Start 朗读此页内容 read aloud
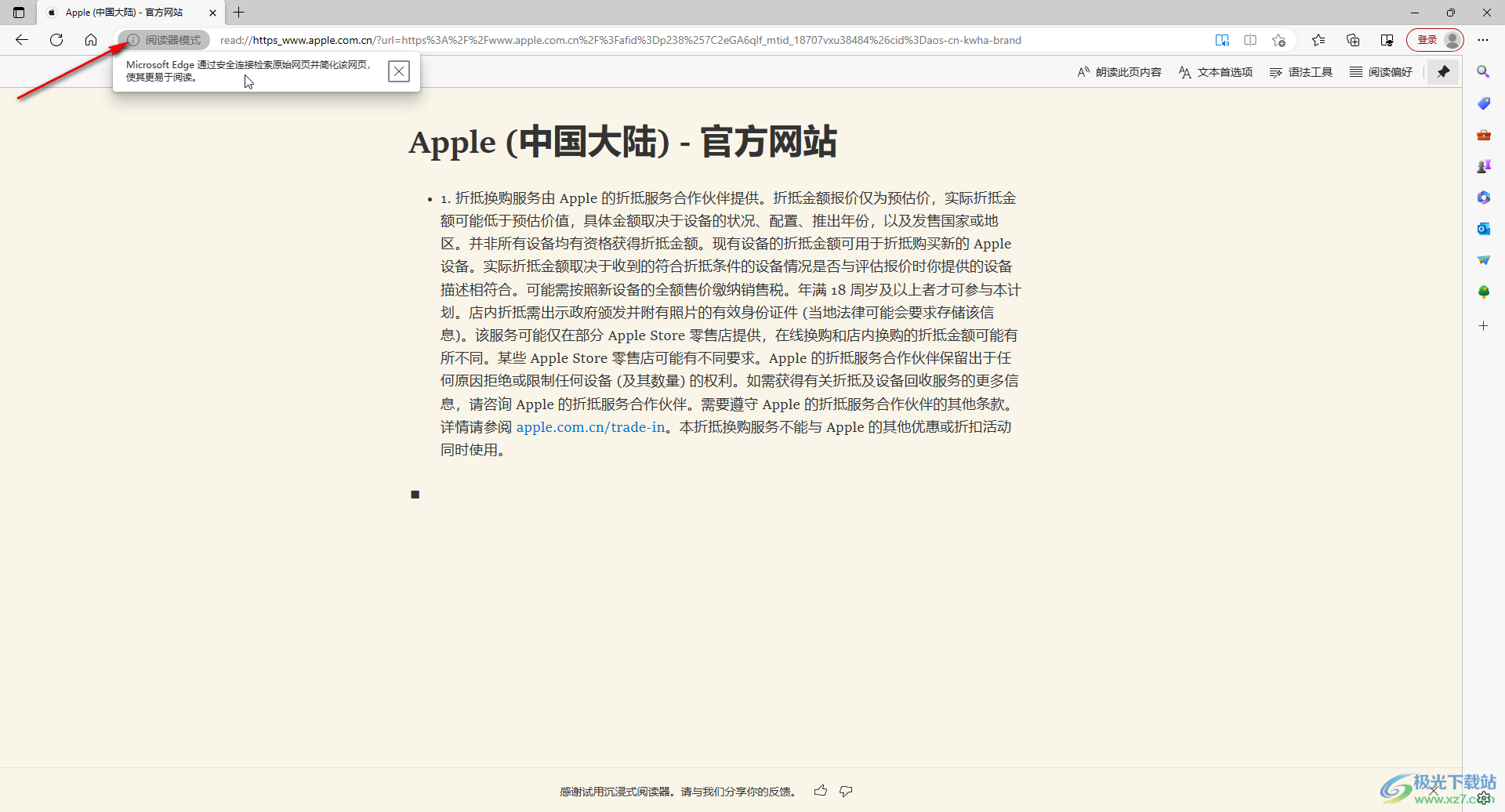 point(1119,72)
